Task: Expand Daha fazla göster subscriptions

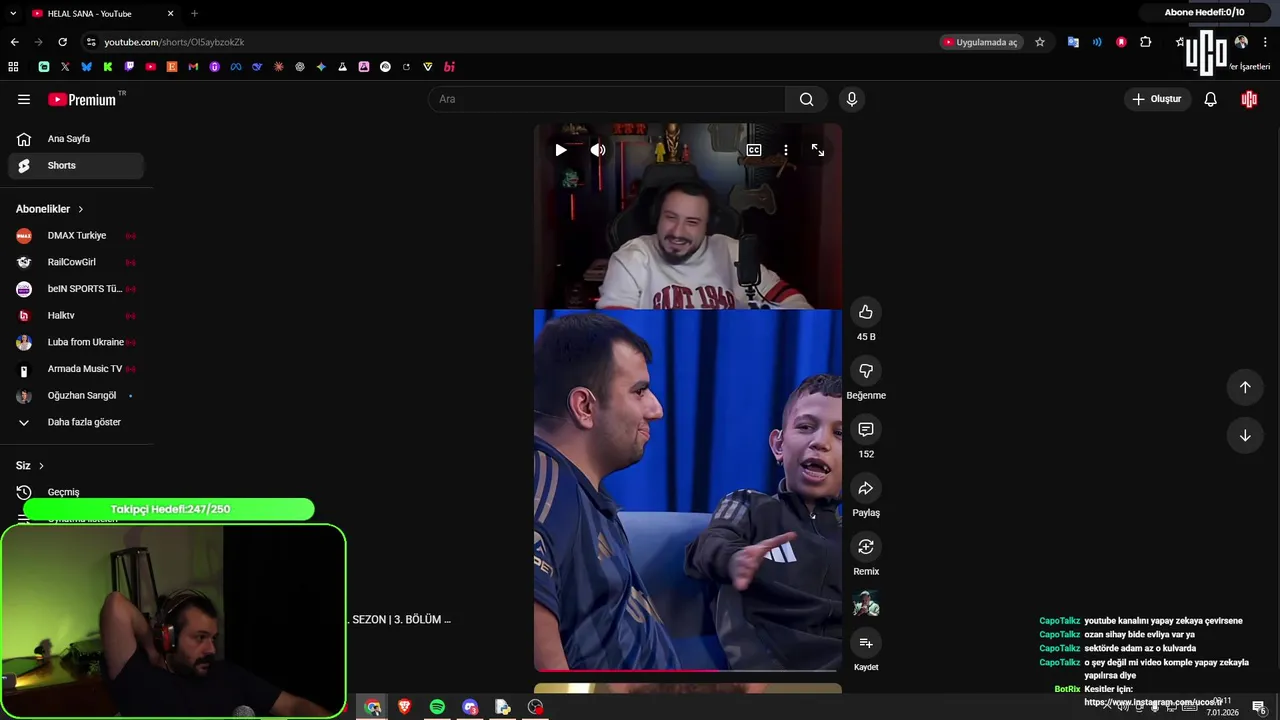Action: [76, 422]
